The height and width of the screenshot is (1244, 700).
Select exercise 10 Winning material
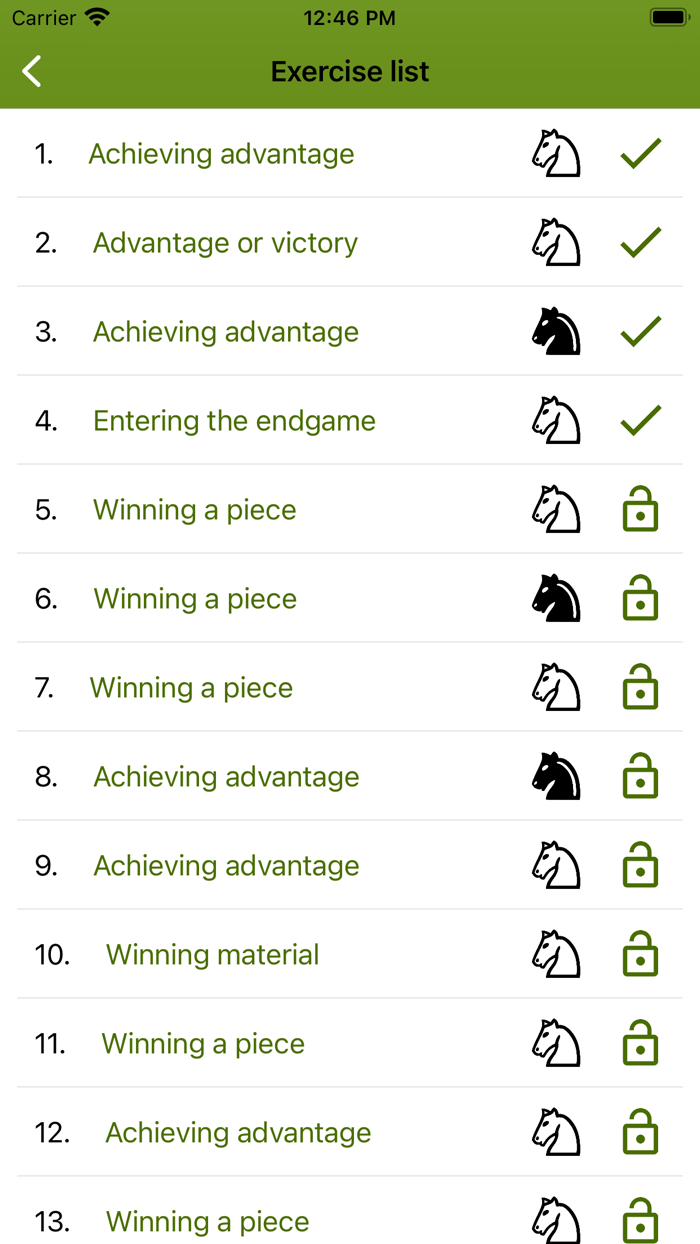(212, 955)
